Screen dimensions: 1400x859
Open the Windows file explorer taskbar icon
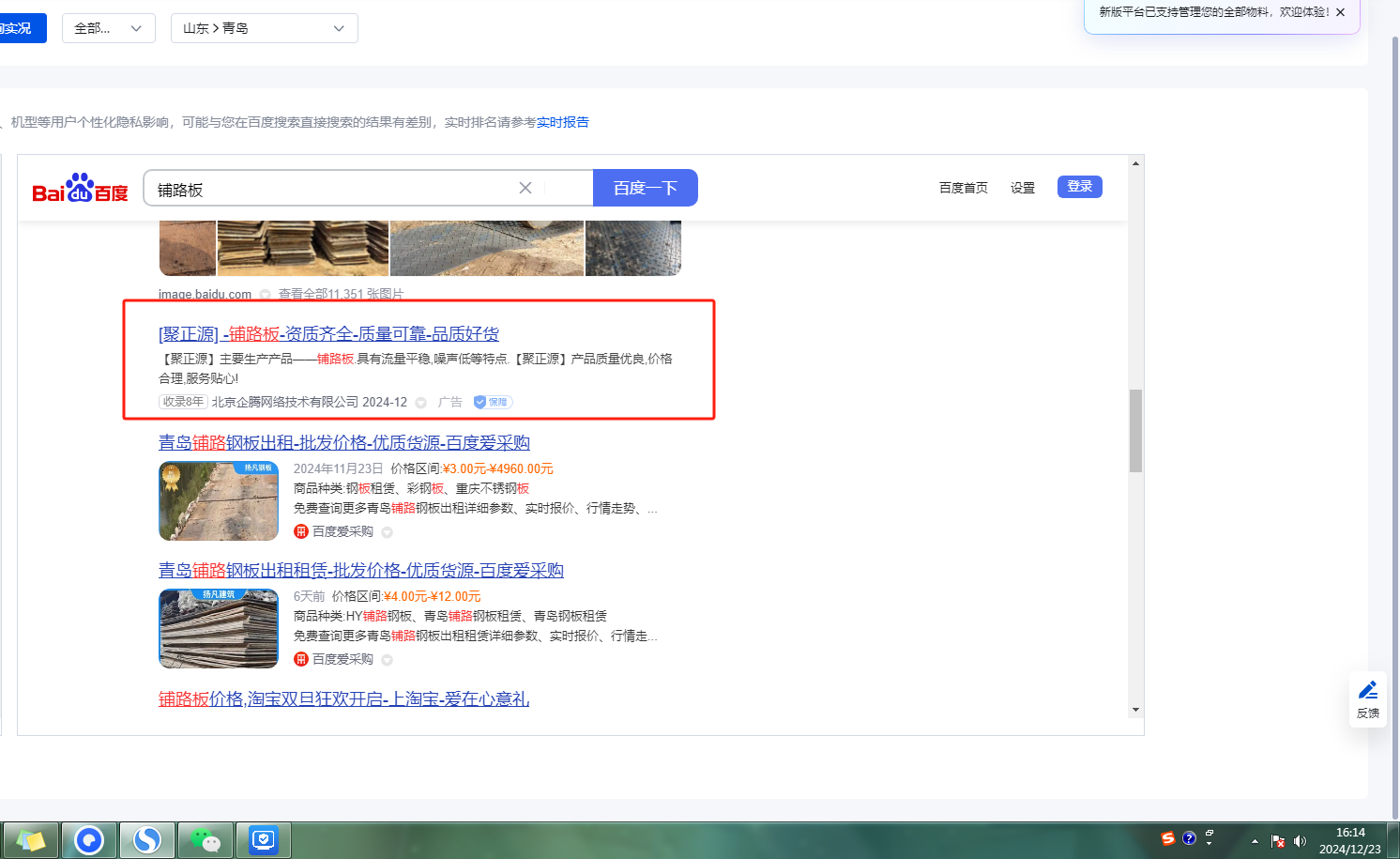pos(31,840)
